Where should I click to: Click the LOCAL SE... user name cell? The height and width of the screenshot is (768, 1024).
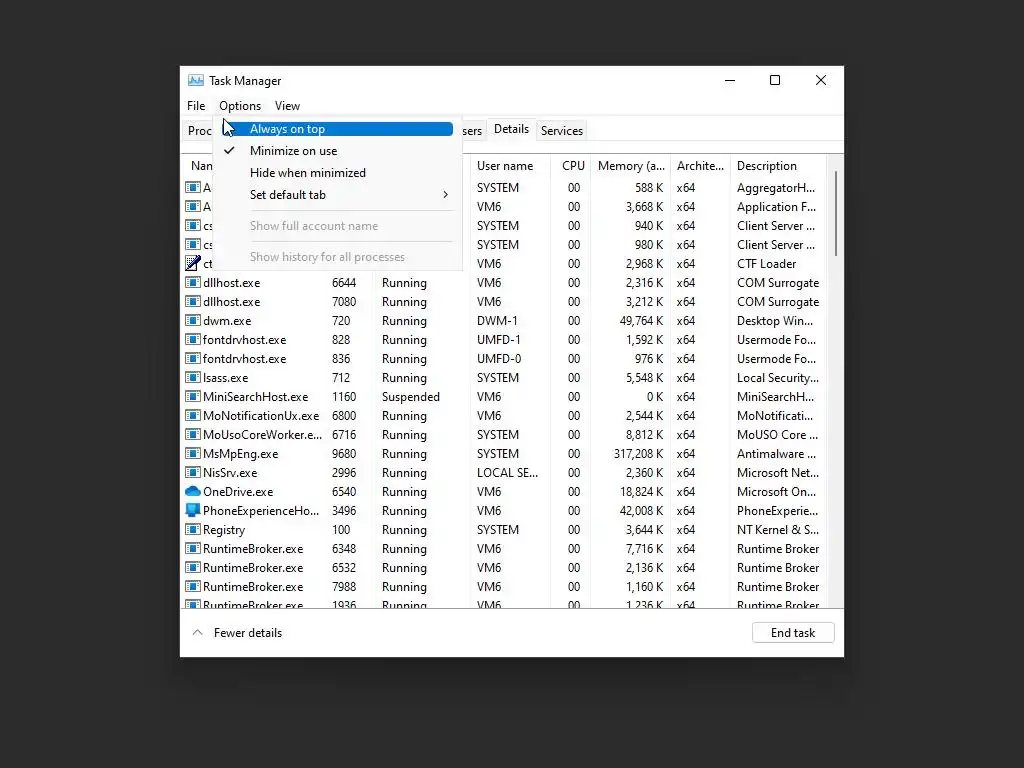pyautogui.click(x=507, y=473)
